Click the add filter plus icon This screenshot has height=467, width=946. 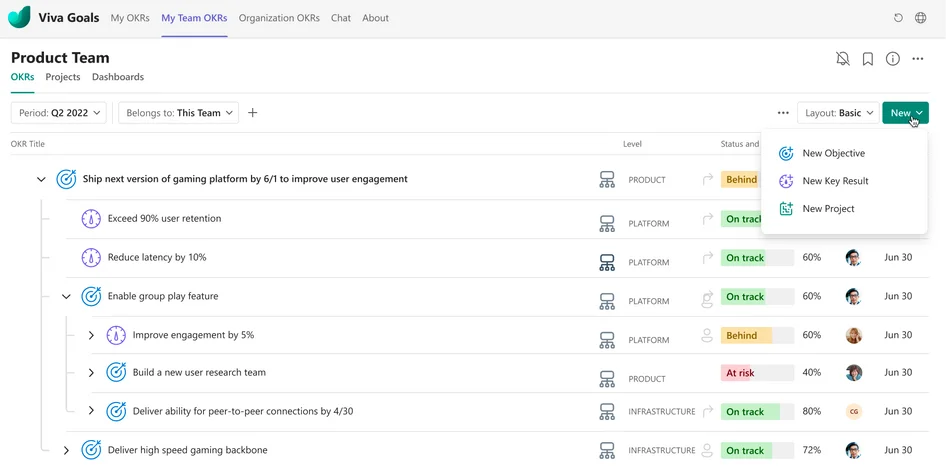click(x=253, y=113)
